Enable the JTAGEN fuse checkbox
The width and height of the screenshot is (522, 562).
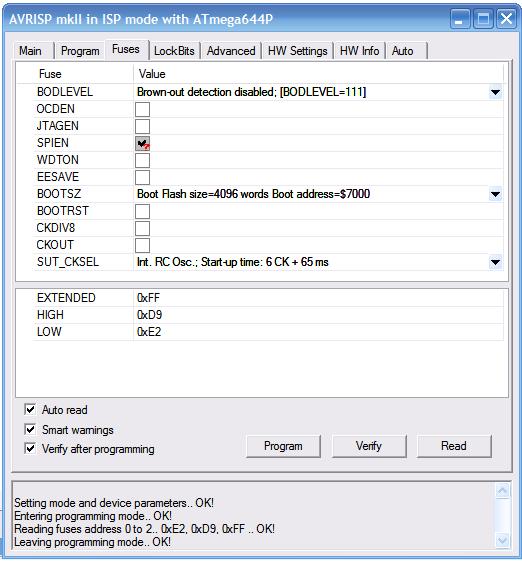click(142, 126)
